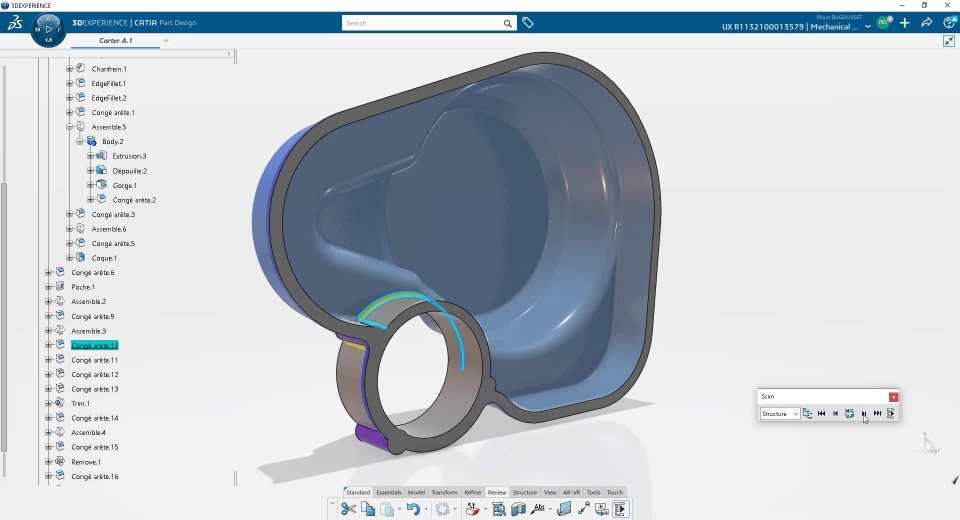The image size is (960, 520).
Task: Click the tree panel vertical scrollbar
Action: coord(4,317)
